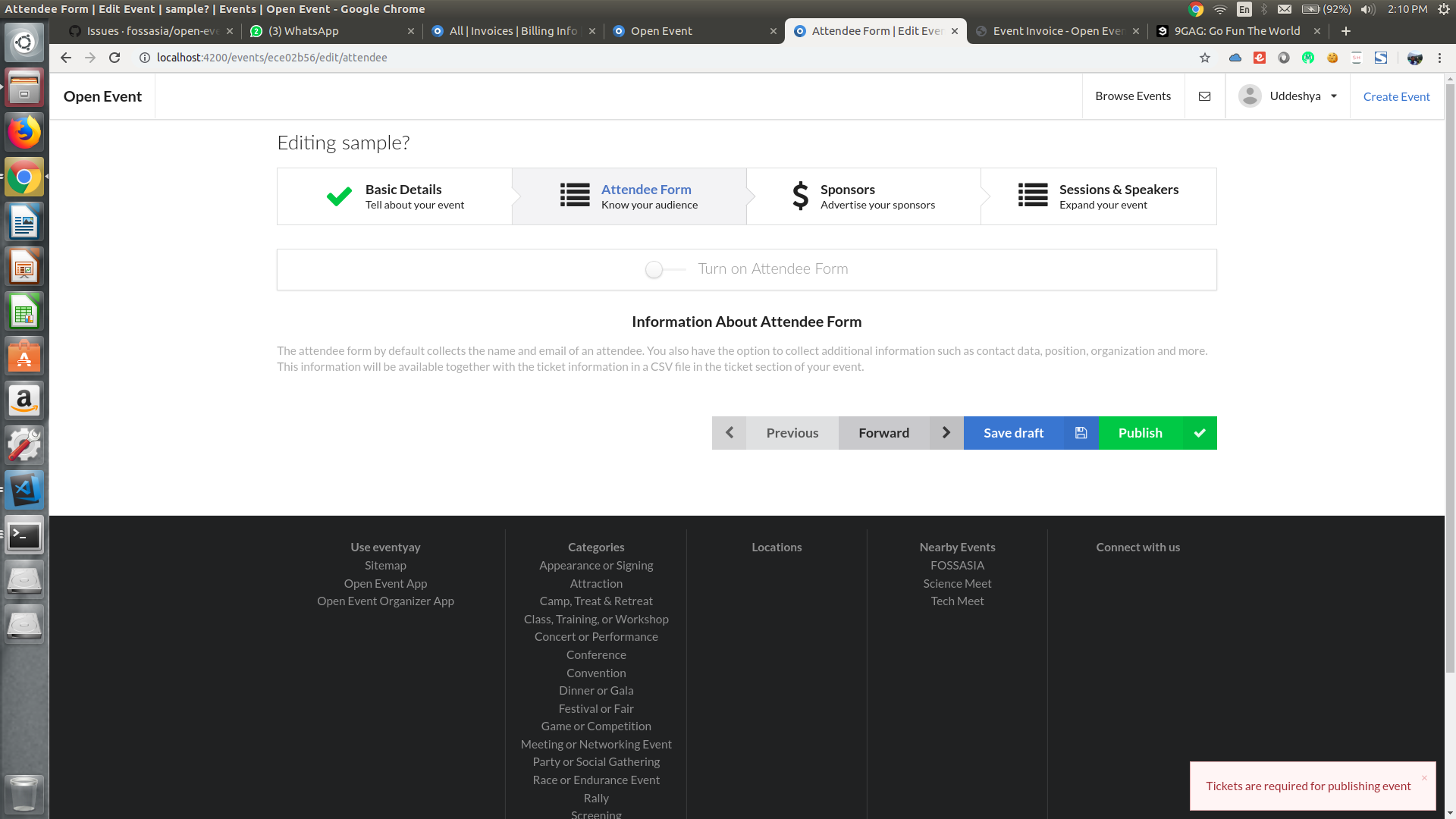Screen dimensions: 1456x819
Task: Open Chrome three-dot menu
Action: pos(1439,58)
